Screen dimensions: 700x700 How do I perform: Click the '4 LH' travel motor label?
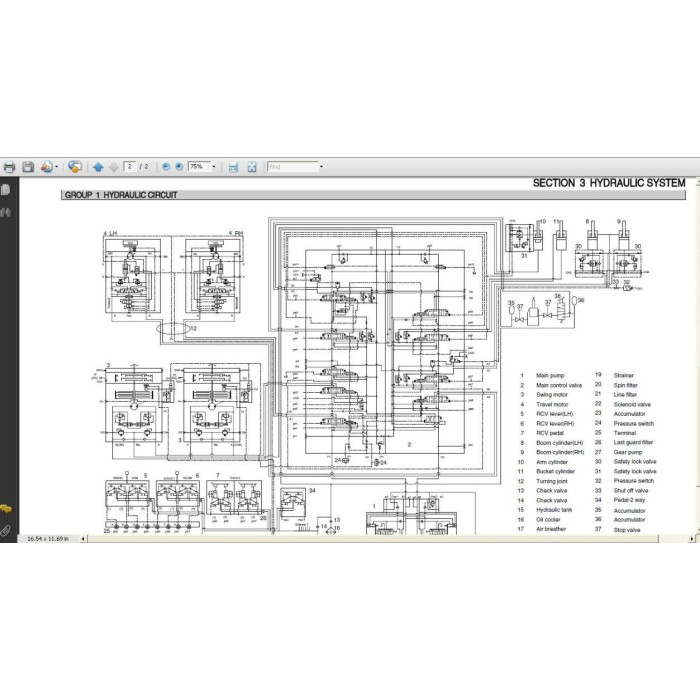pos(110,233)
